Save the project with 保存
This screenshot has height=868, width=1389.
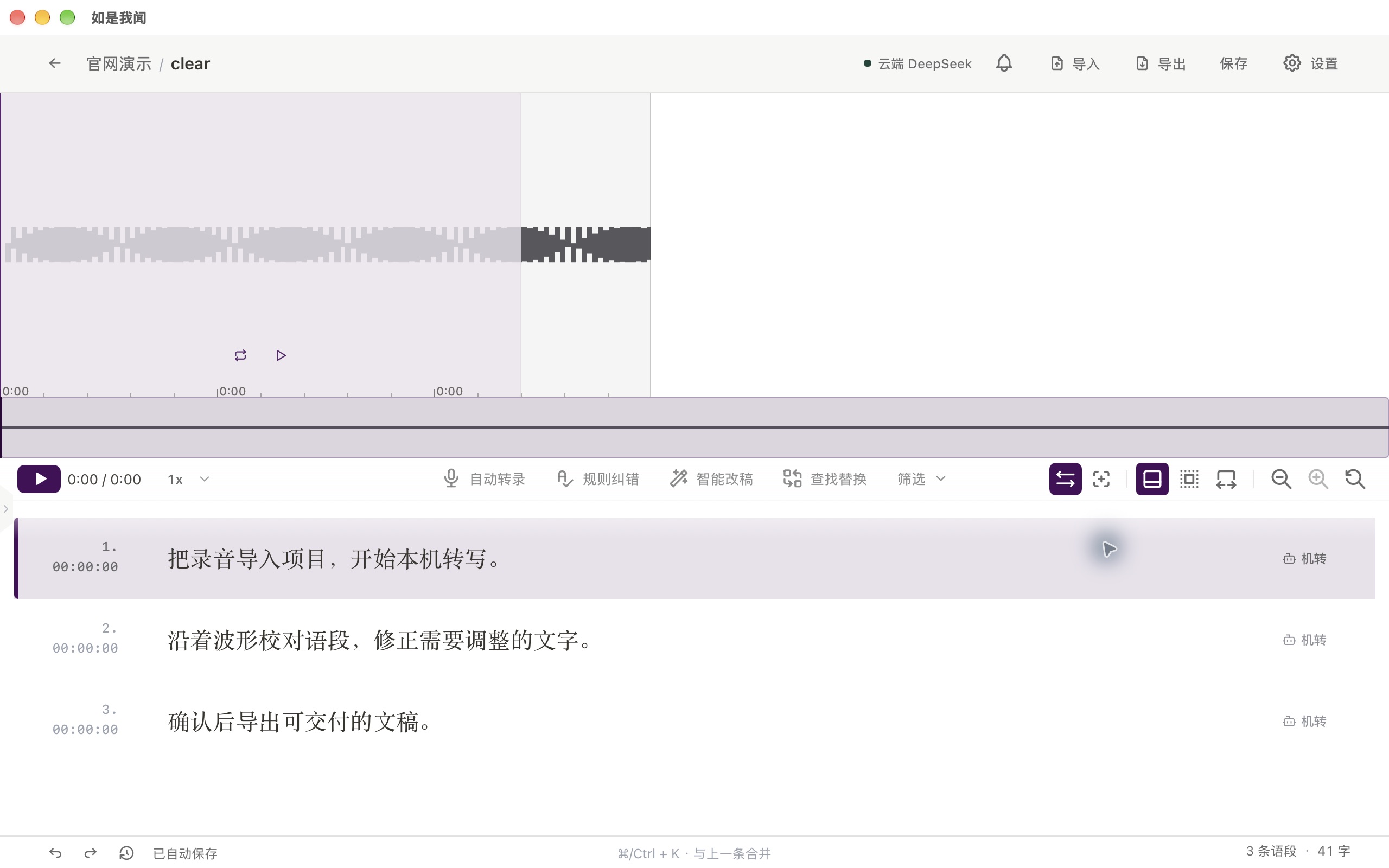(x=1233, y=63)
